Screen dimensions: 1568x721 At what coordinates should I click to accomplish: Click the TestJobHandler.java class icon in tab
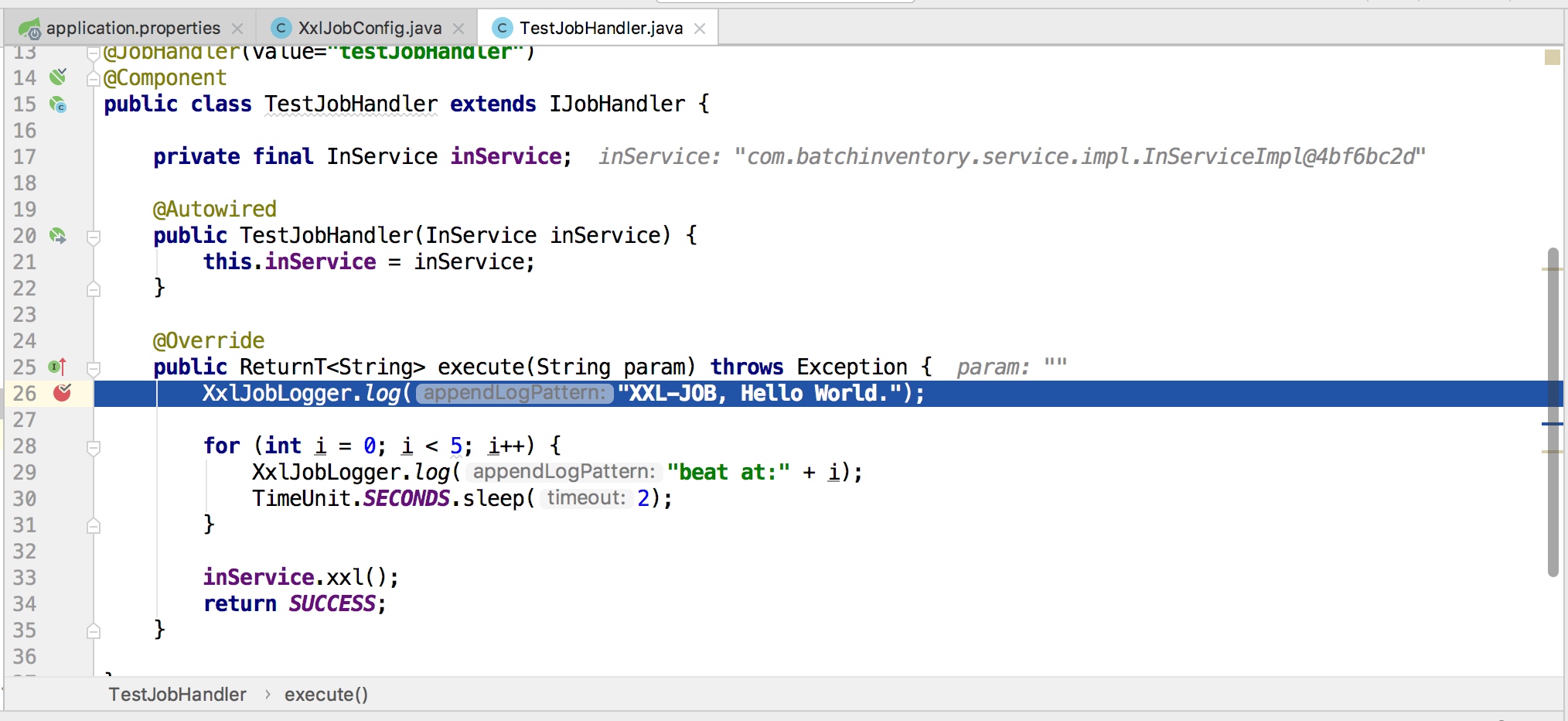(503, 29)
